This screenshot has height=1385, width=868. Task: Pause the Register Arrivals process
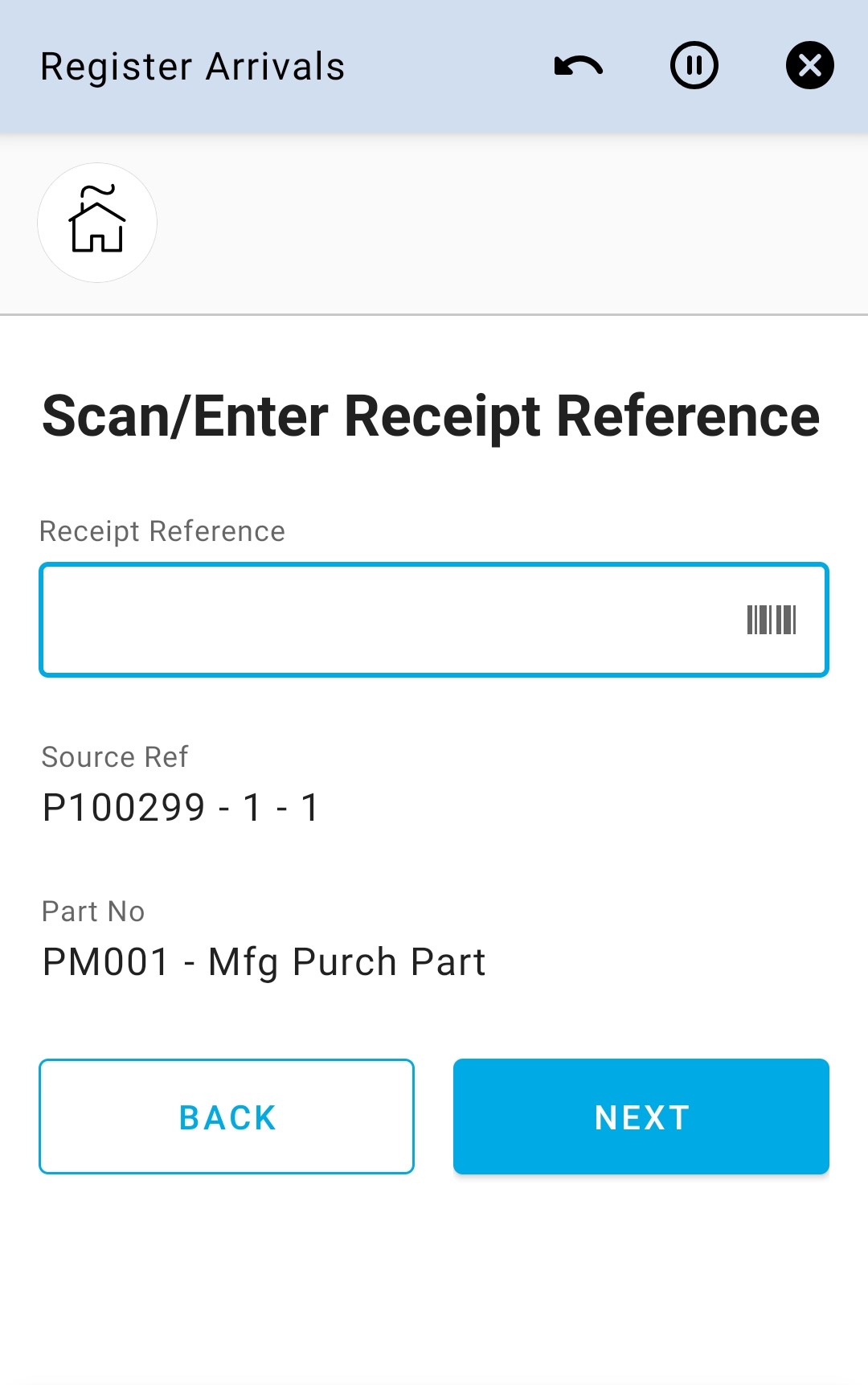point(694,66)
